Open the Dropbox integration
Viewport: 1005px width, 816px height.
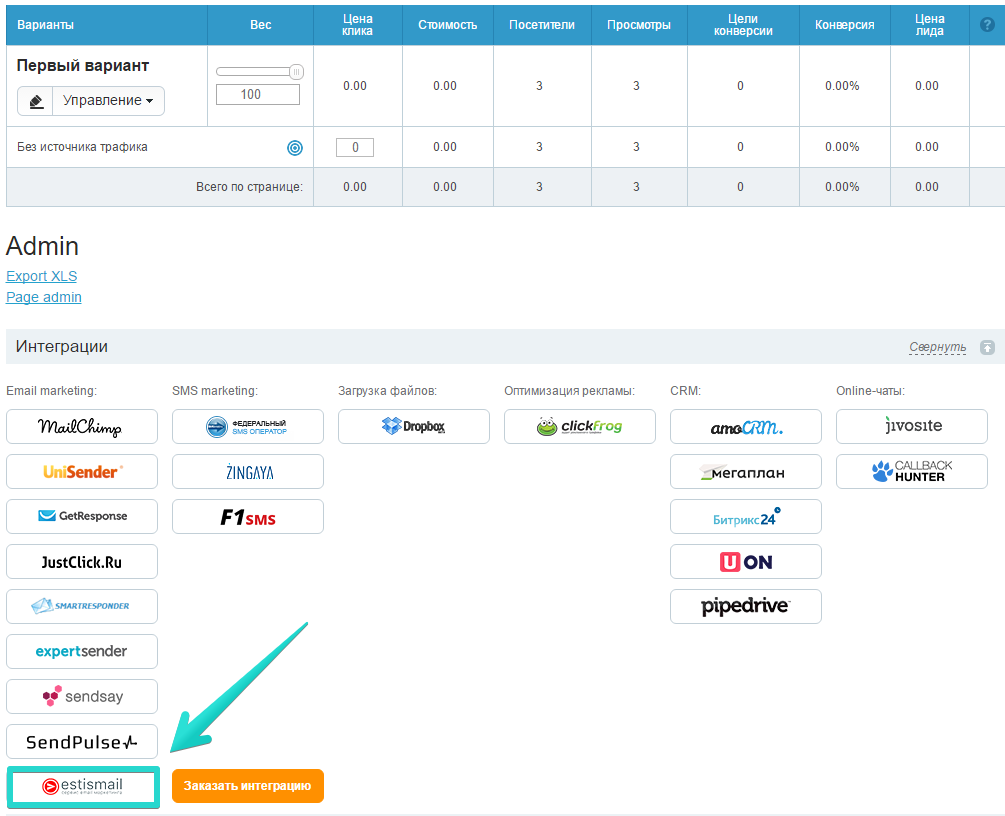pyautogui.click(x=414, y=426)
